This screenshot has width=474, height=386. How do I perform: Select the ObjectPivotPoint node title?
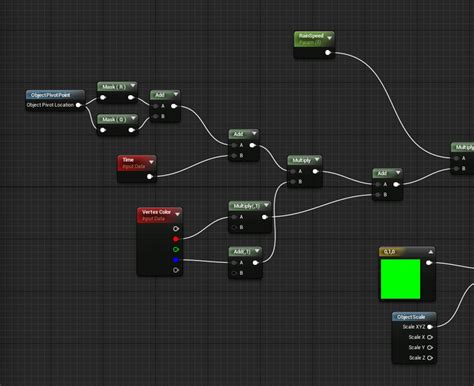[51, 95]
